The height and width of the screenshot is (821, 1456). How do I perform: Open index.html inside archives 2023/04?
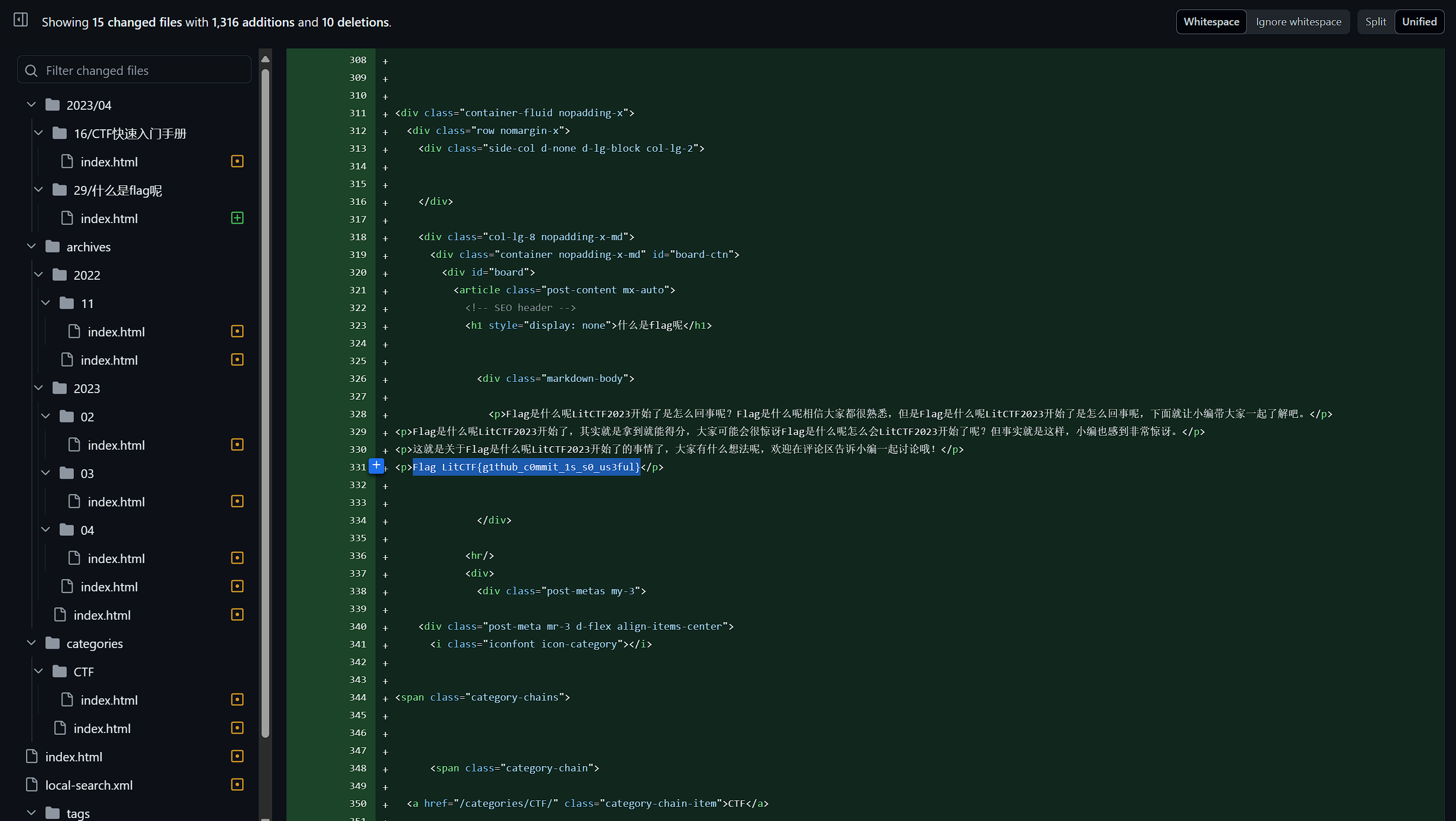pyautogui.click(x=116, y=558)
